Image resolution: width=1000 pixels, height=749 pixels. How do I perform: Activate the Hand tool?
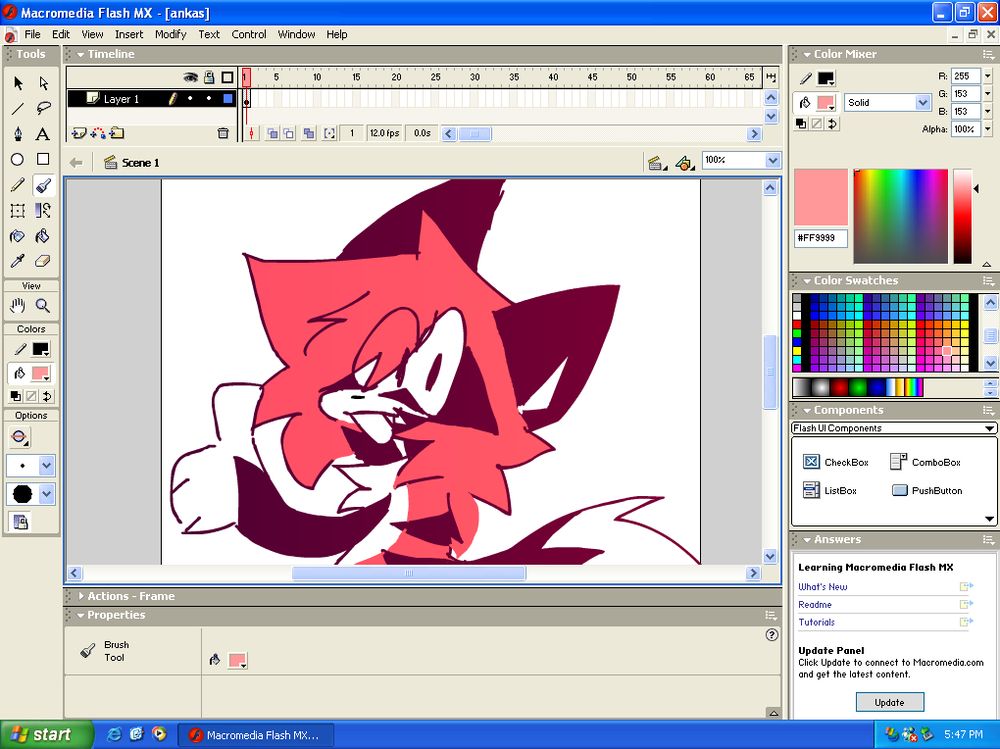pos(18,306)
